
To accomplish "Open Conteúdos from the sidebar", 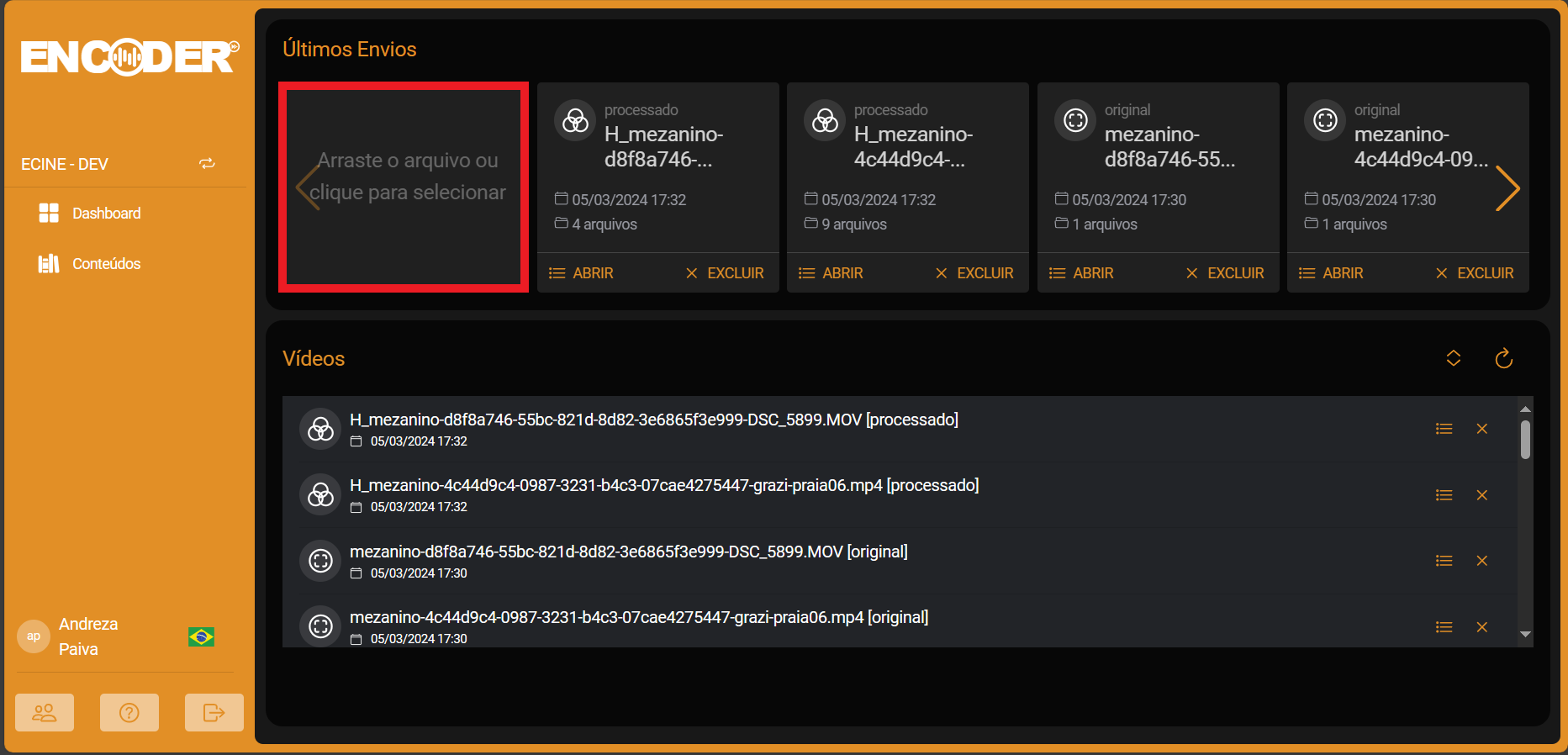I will point(107,264).
